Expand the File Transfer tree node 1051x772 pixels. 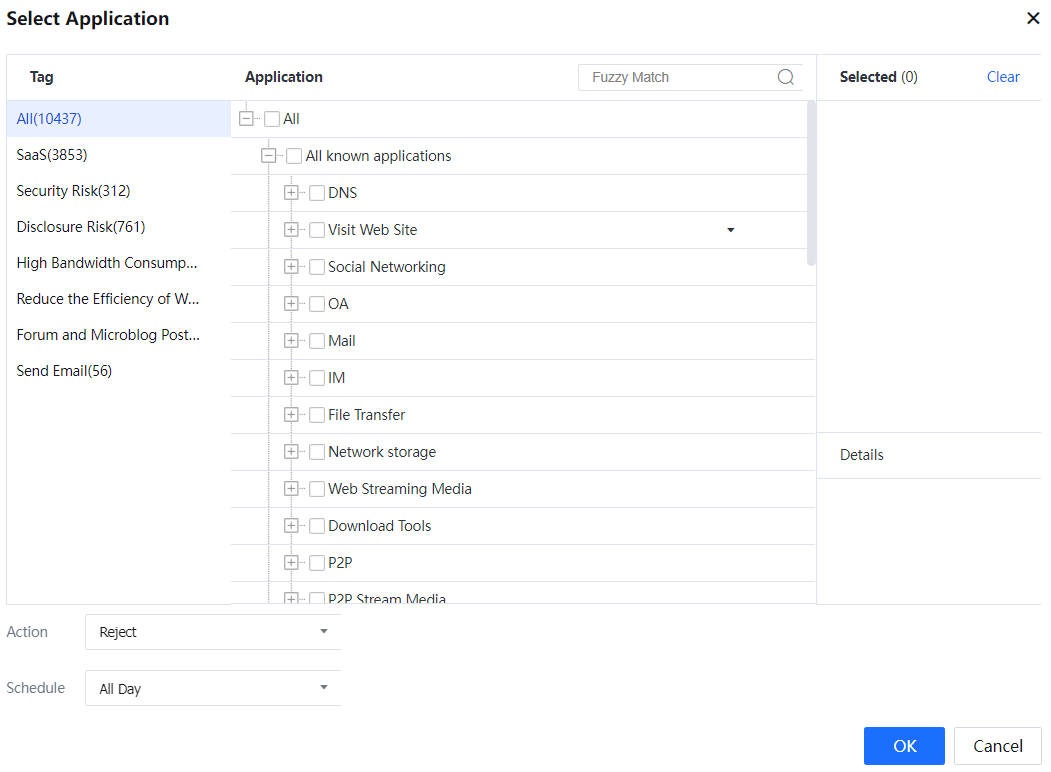(x=291, y=415)
